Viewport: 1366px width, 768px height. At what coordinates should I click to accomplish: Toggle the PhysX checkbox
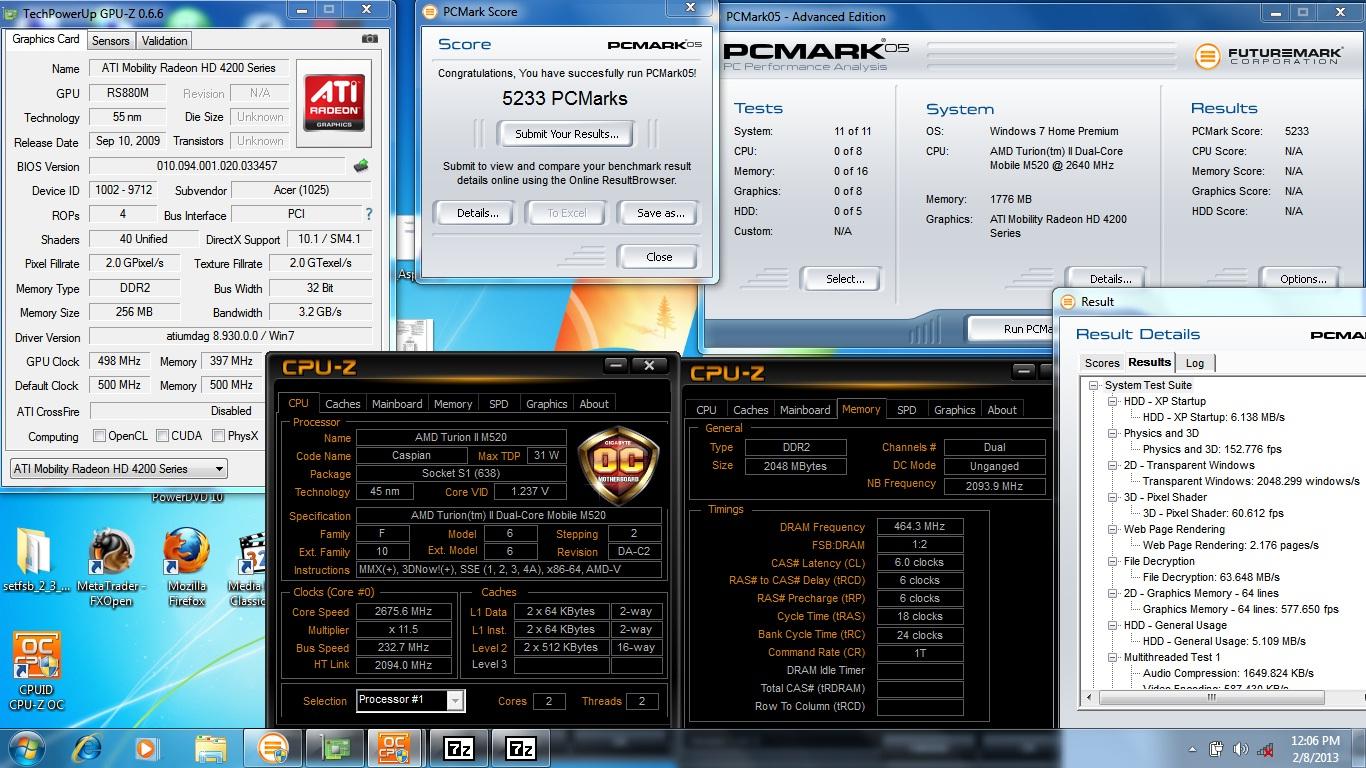pyautogui.click(x=219, y=436)
